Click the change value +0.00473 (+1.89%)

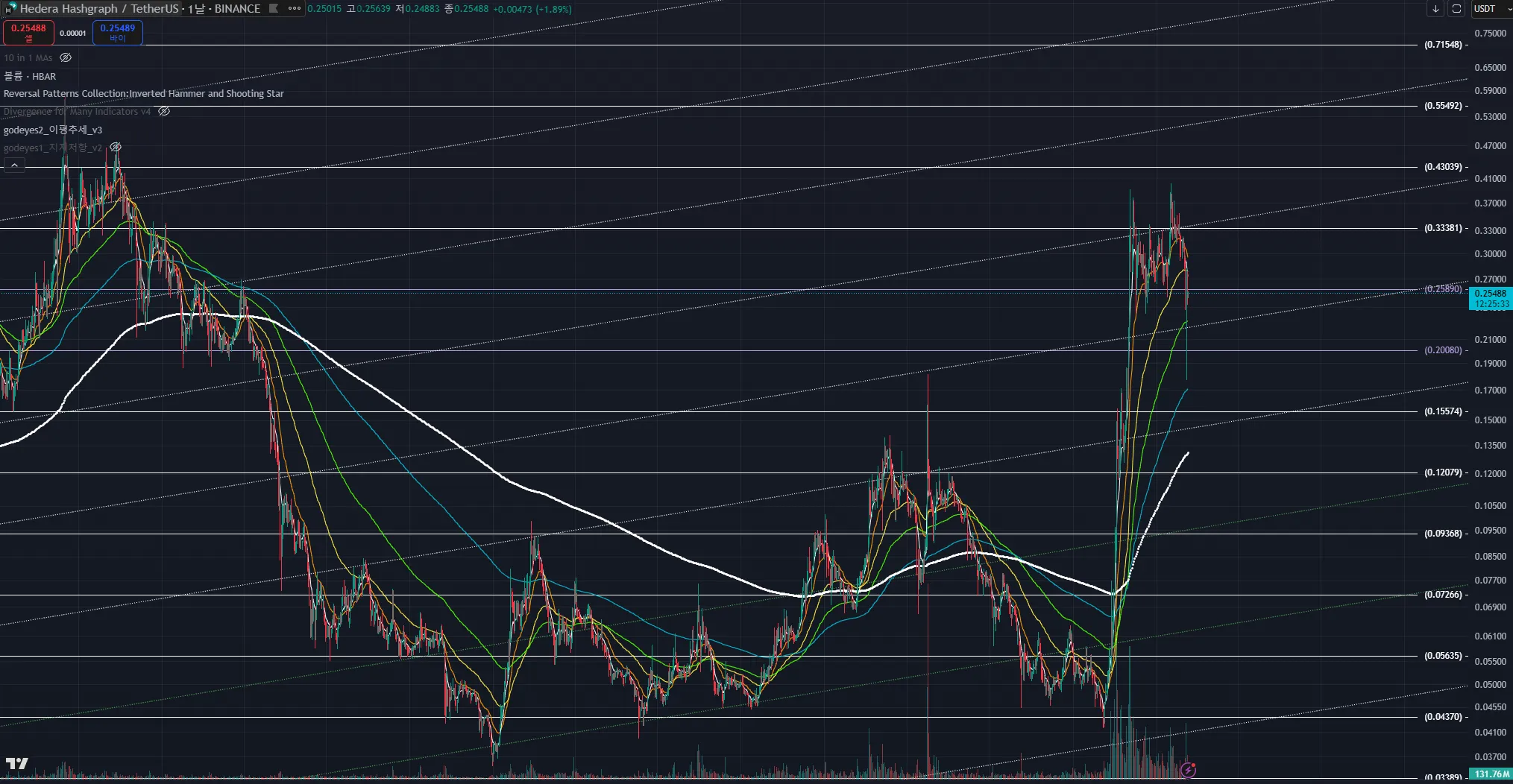[x=532, y=9]
